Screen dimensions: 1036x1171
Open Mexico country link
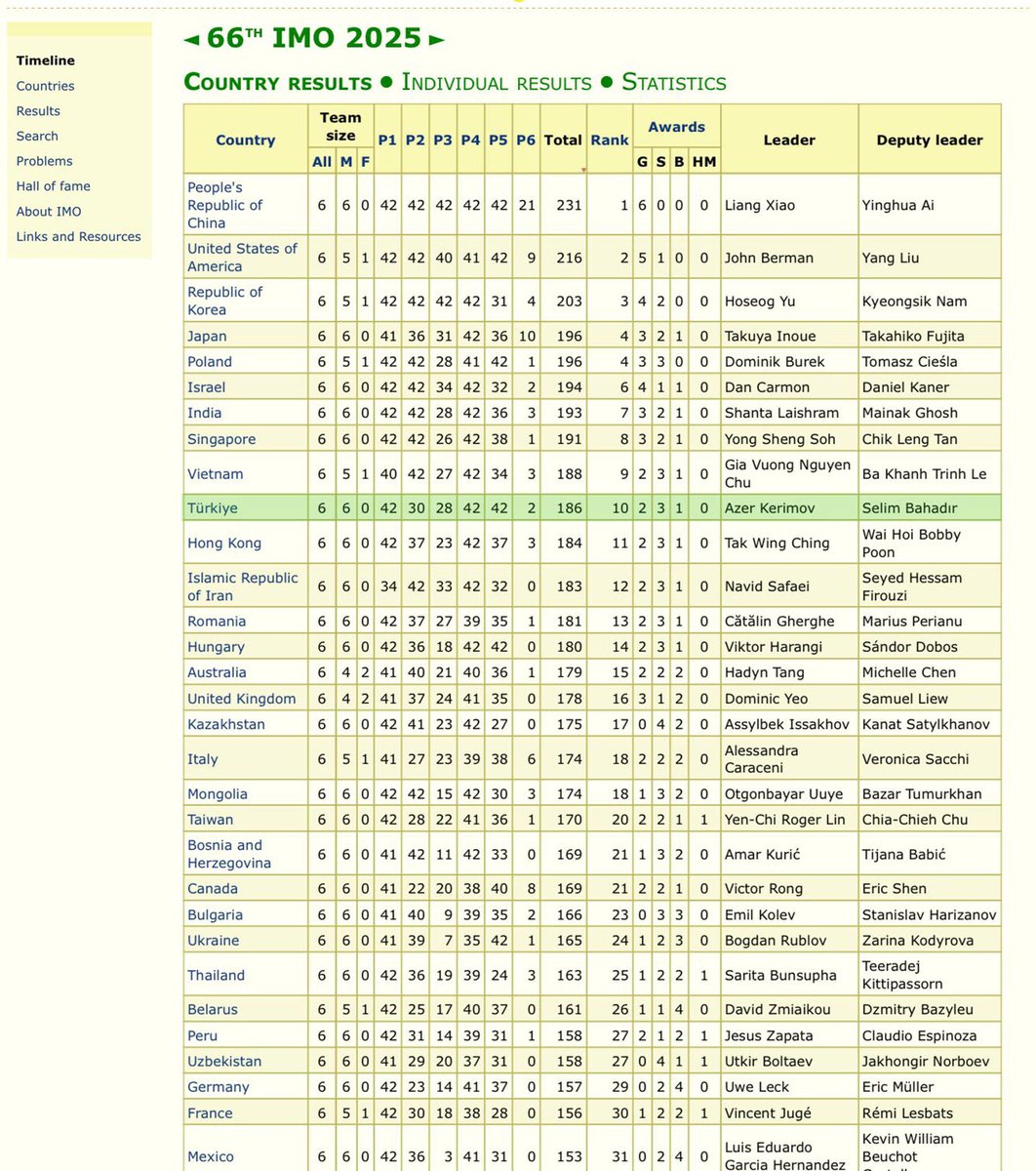click(x=211, y=1157)
